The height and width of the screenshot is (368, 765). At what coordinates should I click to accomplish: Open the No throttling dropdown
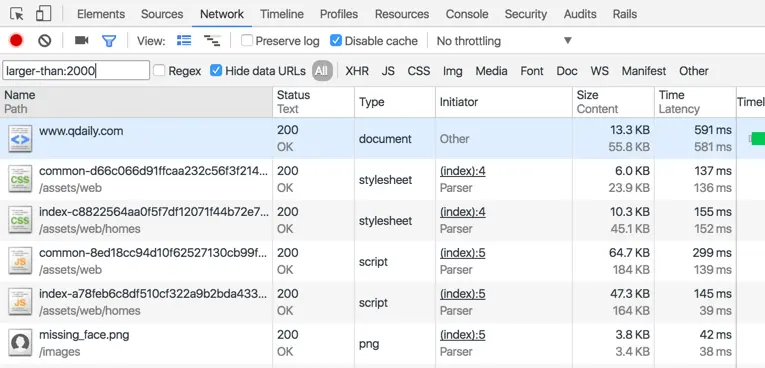[504, 41]
